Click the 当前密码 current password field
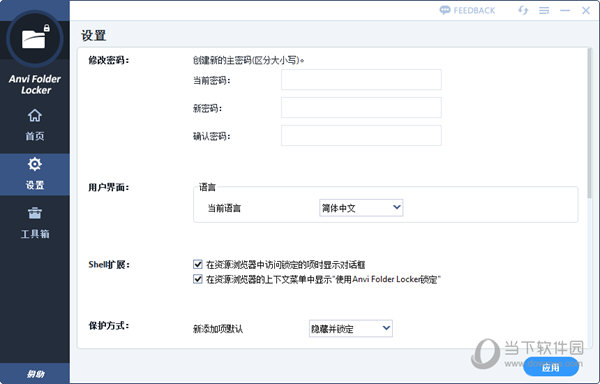This screenshot has width=600, height=384. click(361, 80)
